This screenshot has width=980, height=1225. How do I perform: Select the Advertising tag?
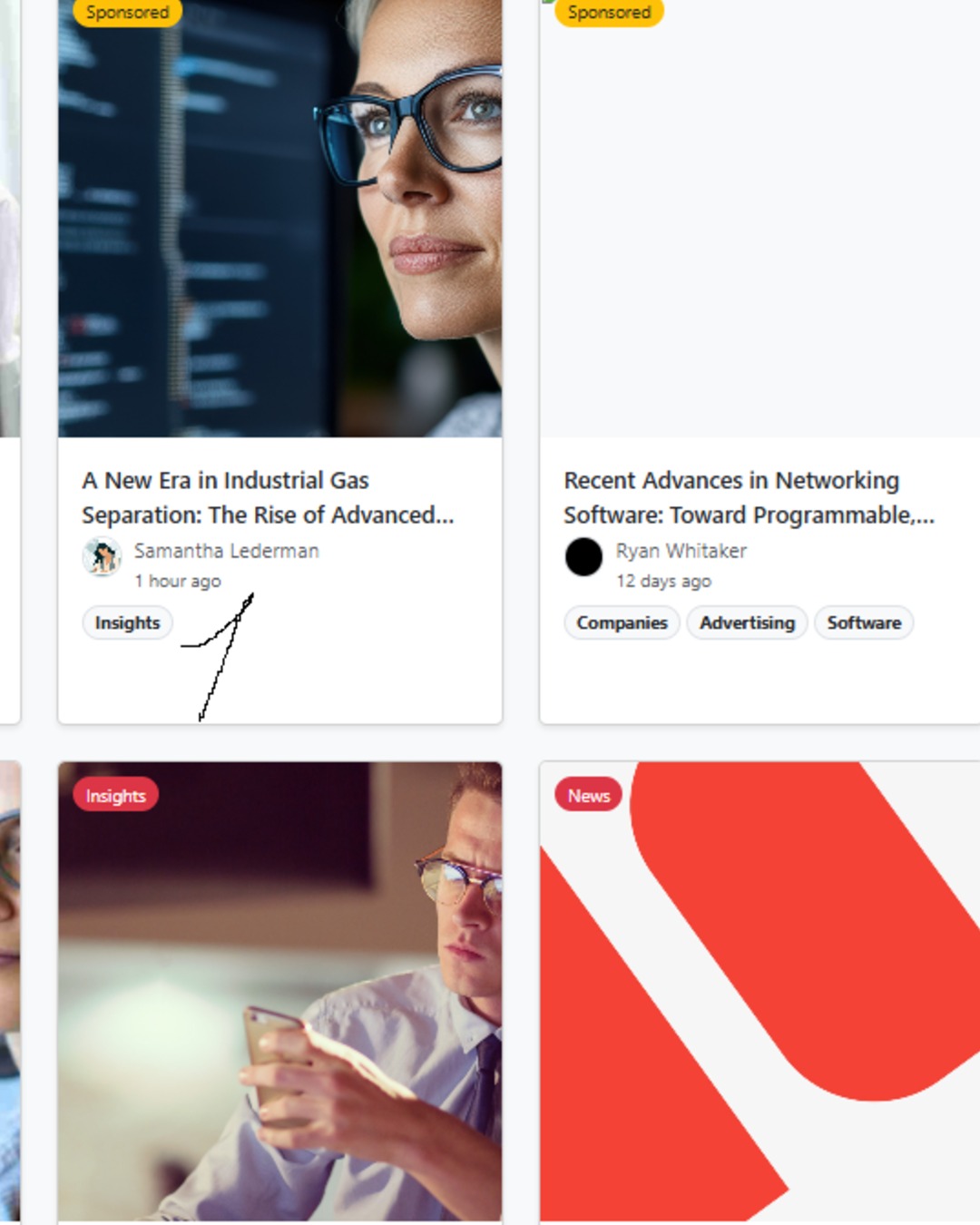[x=747, y=622]
